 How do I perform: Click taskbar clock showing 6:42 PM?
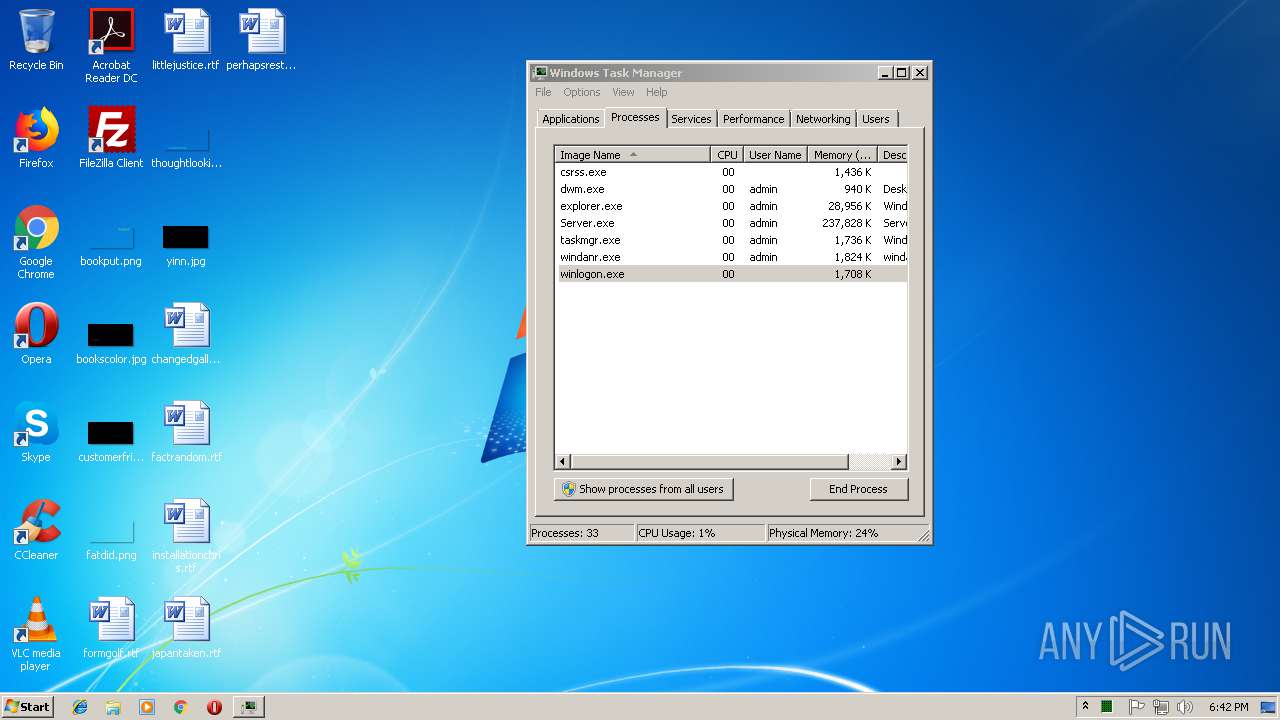tap(1228, 707)
